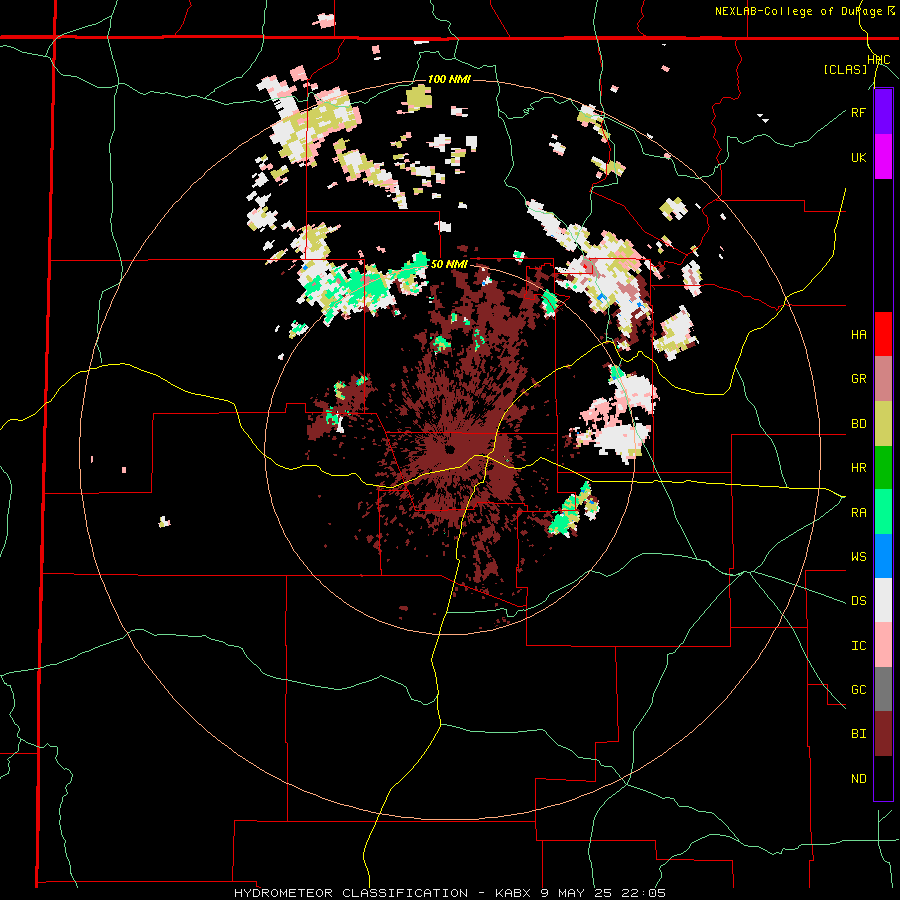Click the light green RA legend swatch
The image size is (900, 900).
[x=883, y=512]
